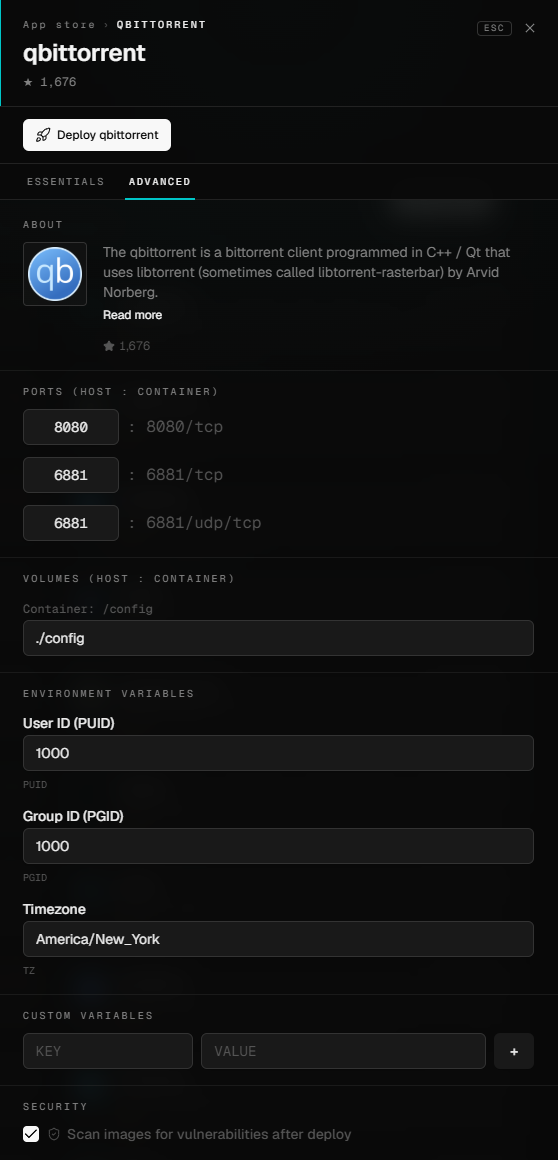Click the ESC key badge
Screen dimensions: 558x1160
pyautogui.click(x=494, y=28)
